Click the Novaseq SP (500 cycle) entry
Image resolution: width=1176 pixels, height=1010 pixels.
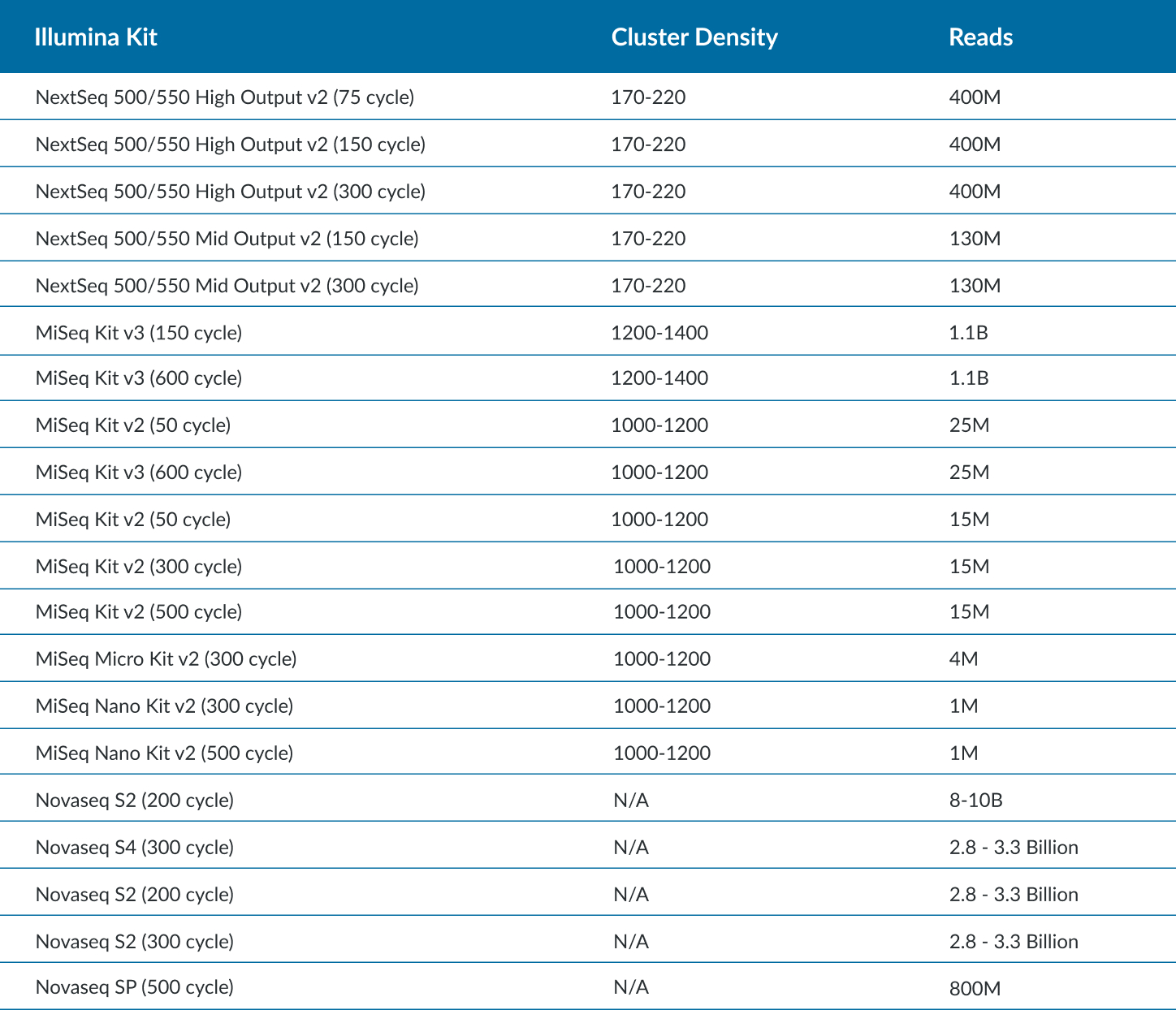point(135,987)
